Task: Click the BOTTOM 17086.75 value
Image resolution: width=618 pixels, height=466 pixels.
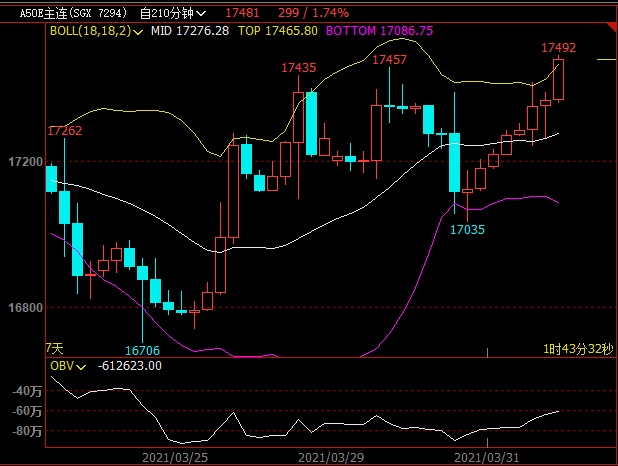Action: pos(380,31)
